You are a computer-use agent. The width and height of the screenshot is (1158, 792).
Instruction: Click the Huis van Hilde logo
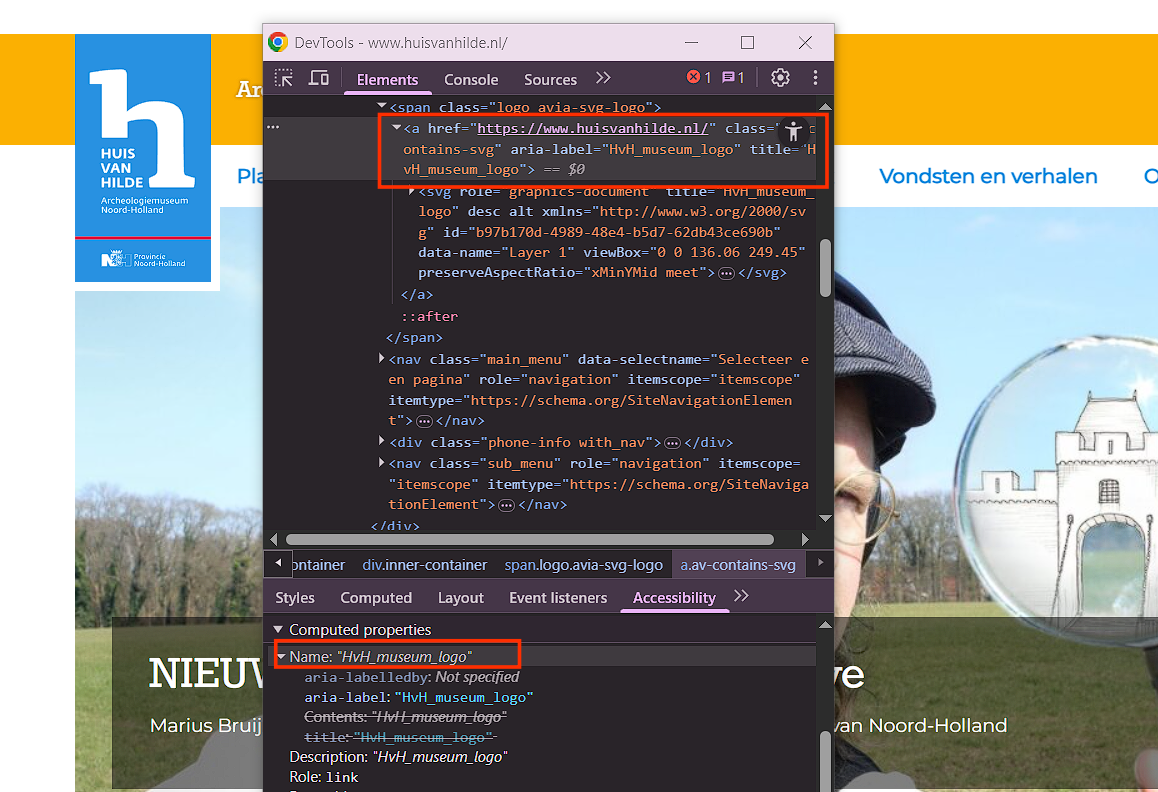coord(143,159)
